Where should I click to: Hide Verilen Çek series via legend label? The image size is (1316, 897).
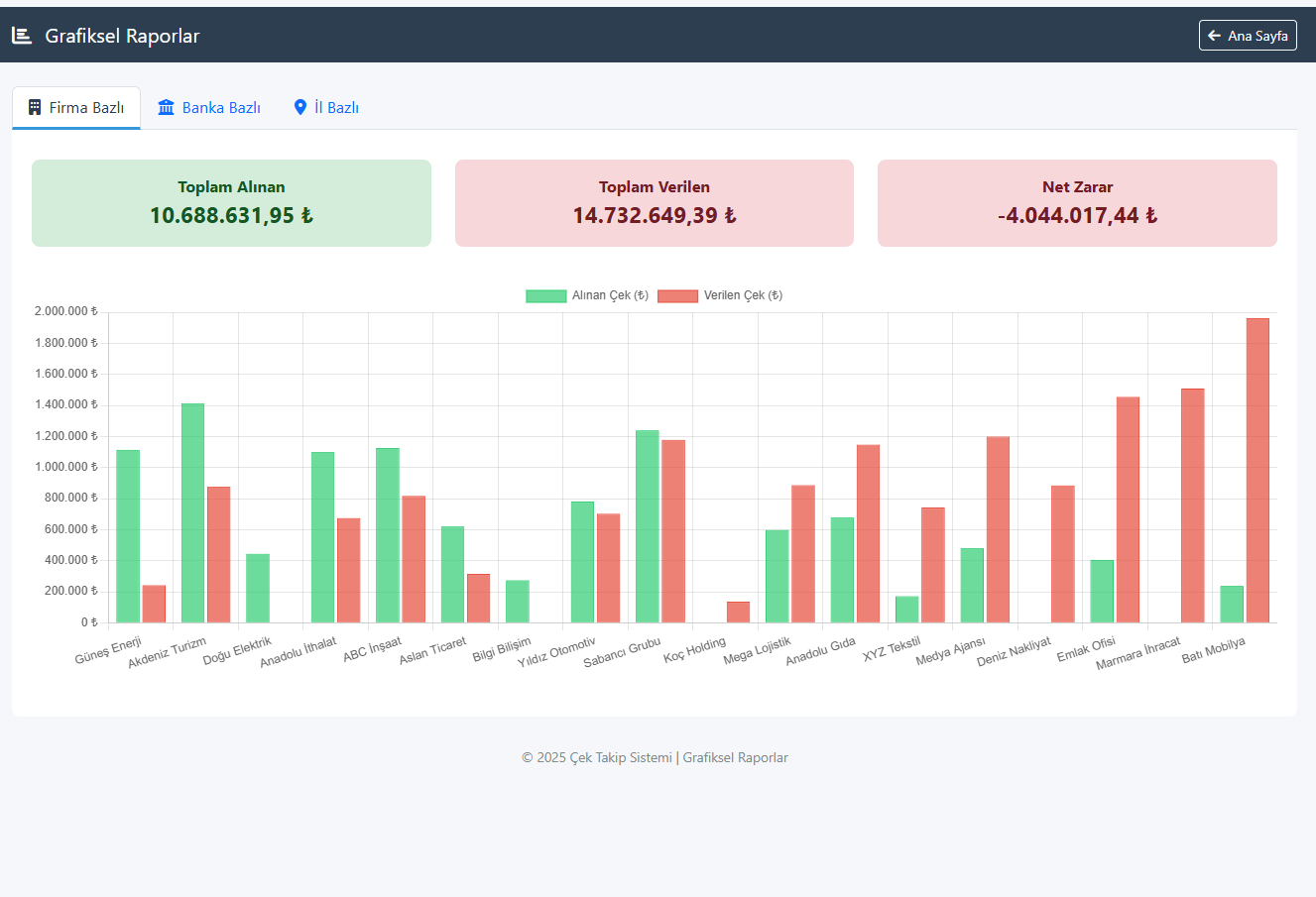743,295
